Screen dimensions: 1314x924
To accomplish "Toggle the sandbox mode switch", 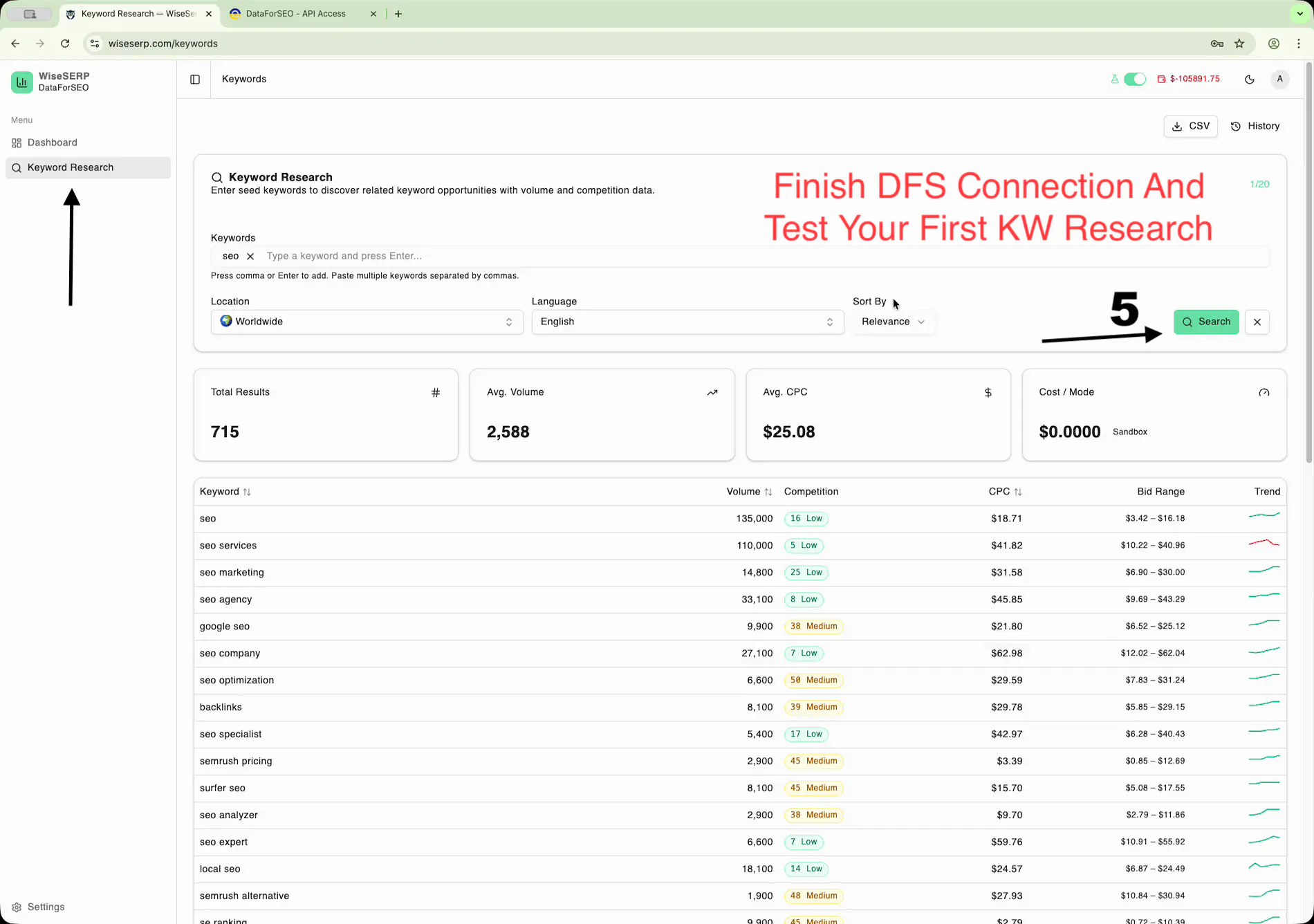I will pos(1135,79).
